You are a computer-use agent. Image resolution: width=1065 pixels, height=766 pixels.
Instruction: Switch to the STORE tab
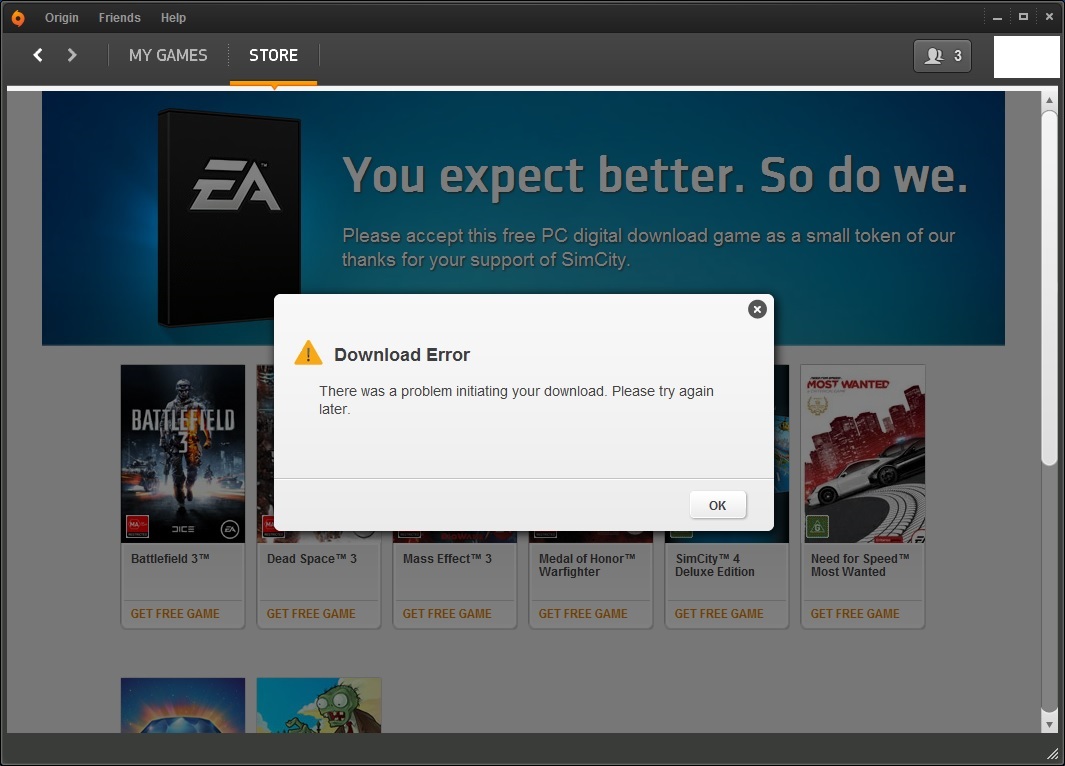point(273,55)
